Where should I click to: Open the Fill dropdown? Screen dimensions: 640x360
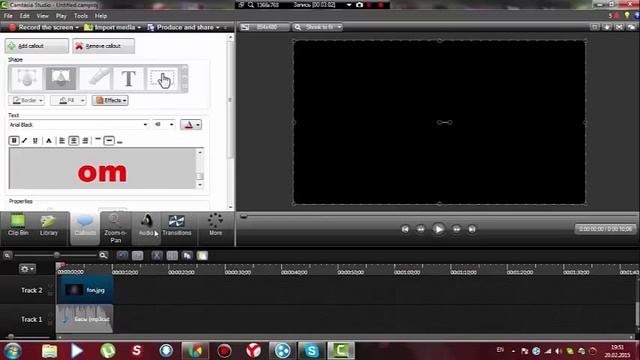click(x=68, y=100)
